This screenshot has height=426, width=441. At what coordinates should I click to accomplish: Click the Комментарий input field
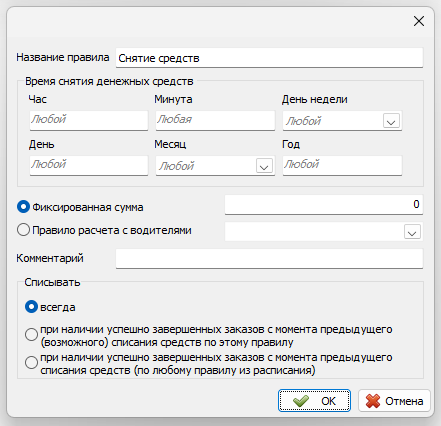tap(269, 258)
